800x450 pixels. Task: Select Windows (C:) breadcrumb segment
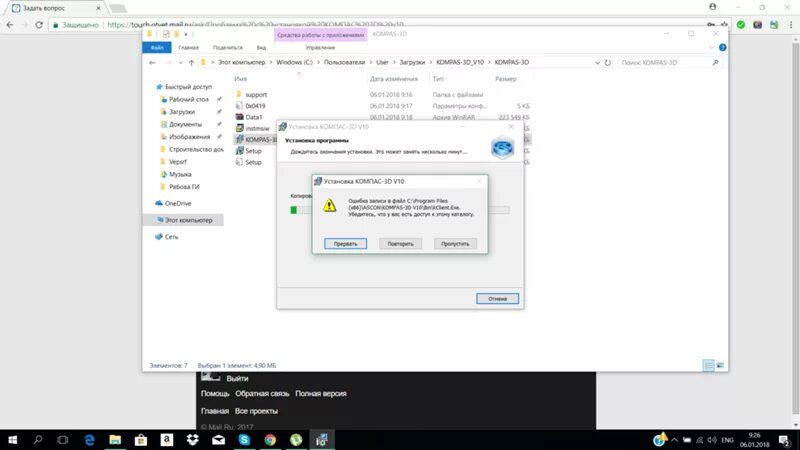click(x=294, y=62)
